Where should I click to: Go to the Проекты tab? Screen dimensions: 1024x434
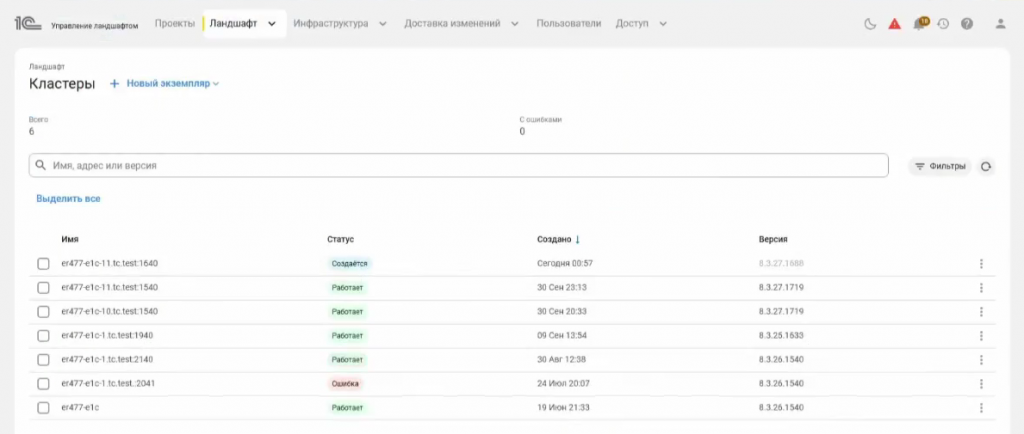tap(175, 23)
